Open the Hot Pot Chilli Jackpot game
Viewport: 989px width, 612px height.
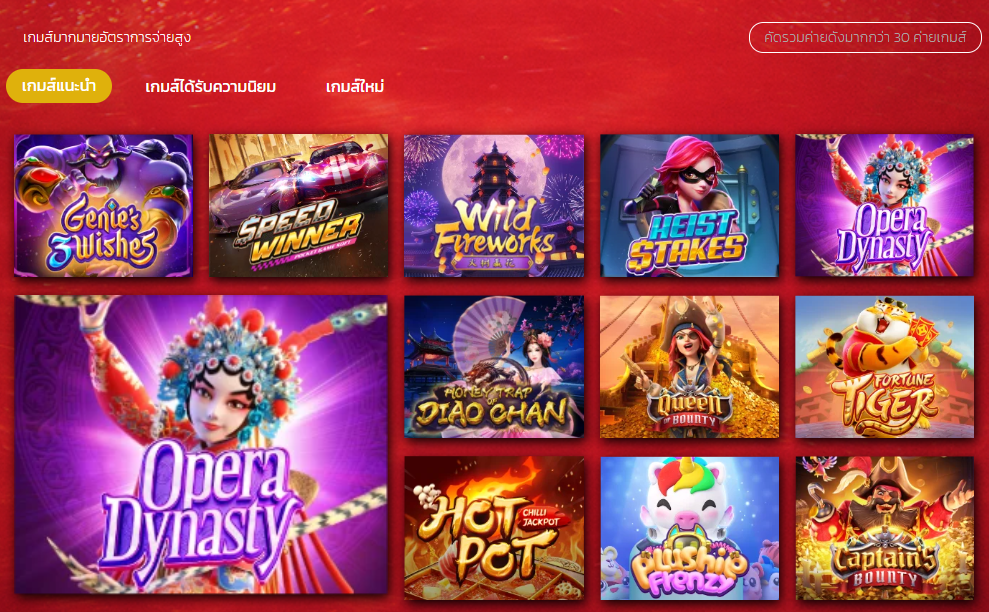pyautogui.click(x=494, y=528)
